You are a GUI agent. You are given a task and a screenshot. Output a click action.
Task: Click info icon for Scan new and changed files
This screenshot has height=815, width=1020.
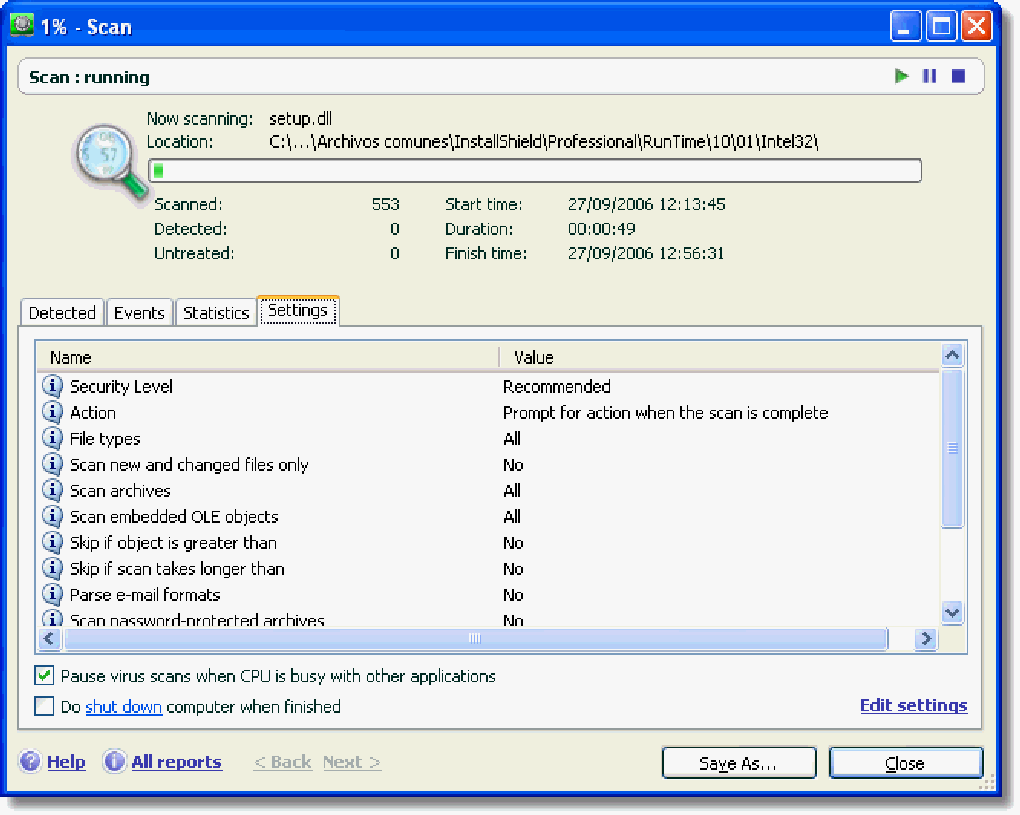pyautogui.click(x=53, y=464)
